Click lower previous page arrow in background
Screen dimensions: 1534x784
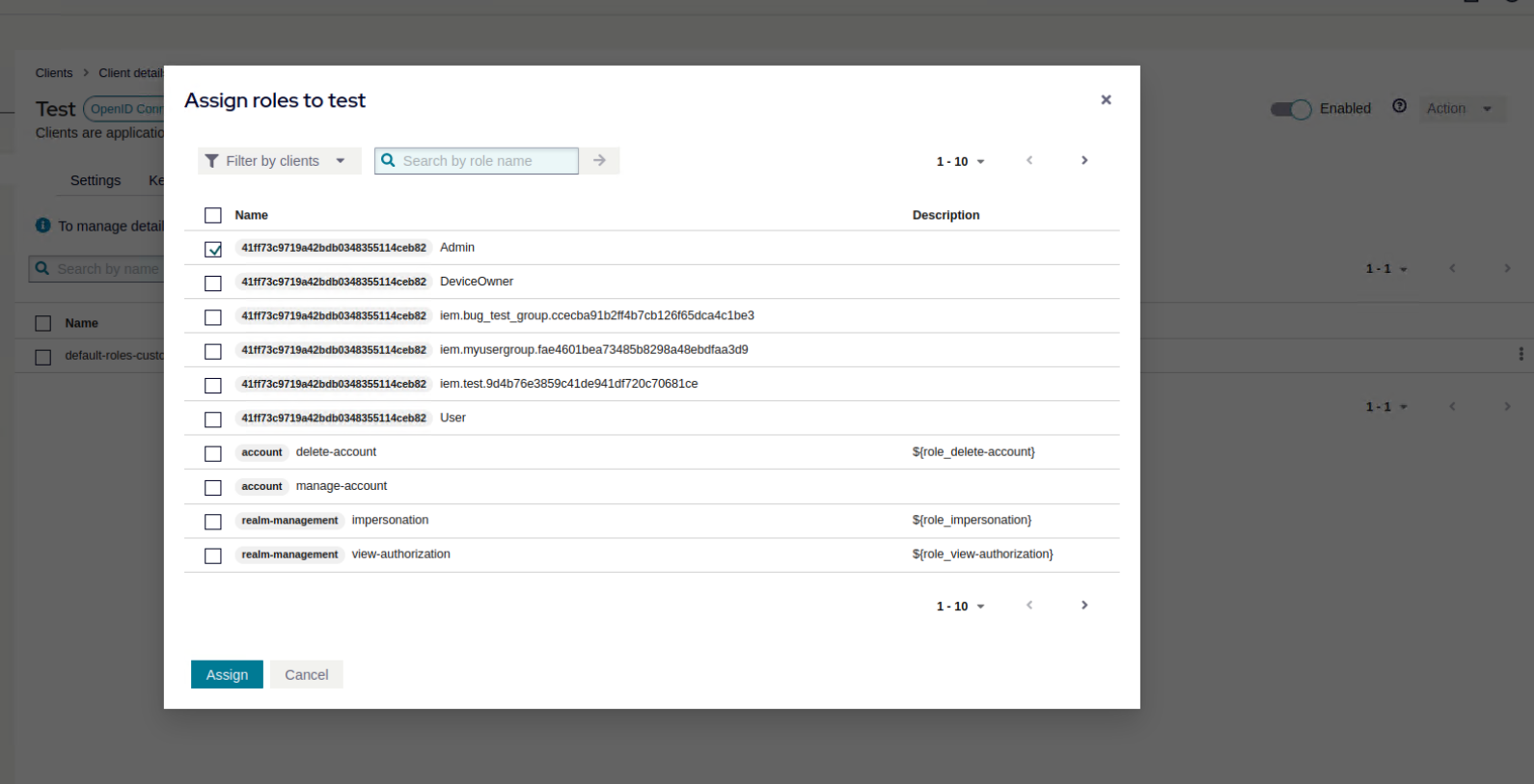click(x=1452, y=406)
